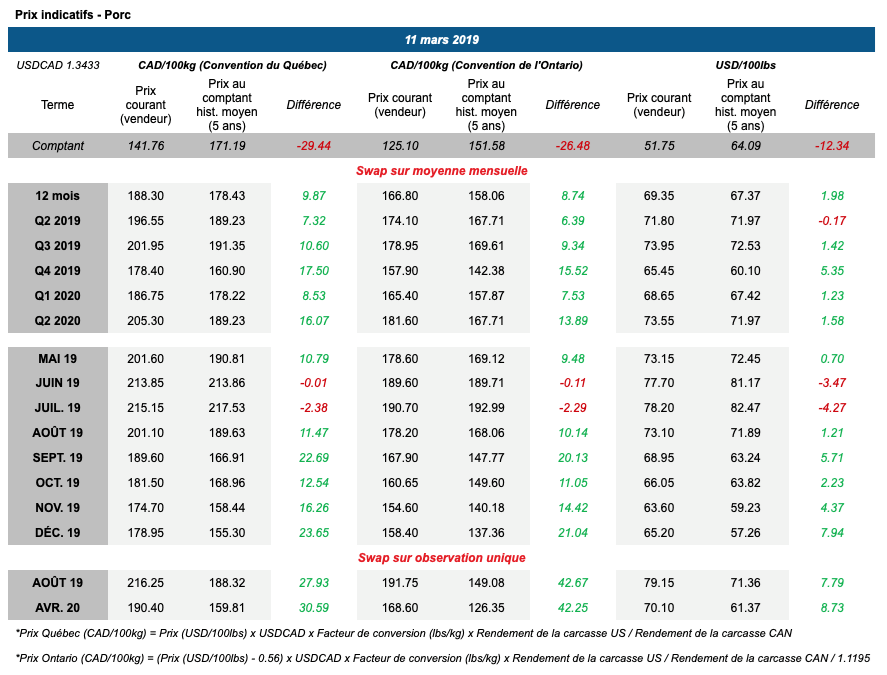Click the '*Prix Ontario' formula footnote
Screen dimensions: 887x675
[442, 657]
